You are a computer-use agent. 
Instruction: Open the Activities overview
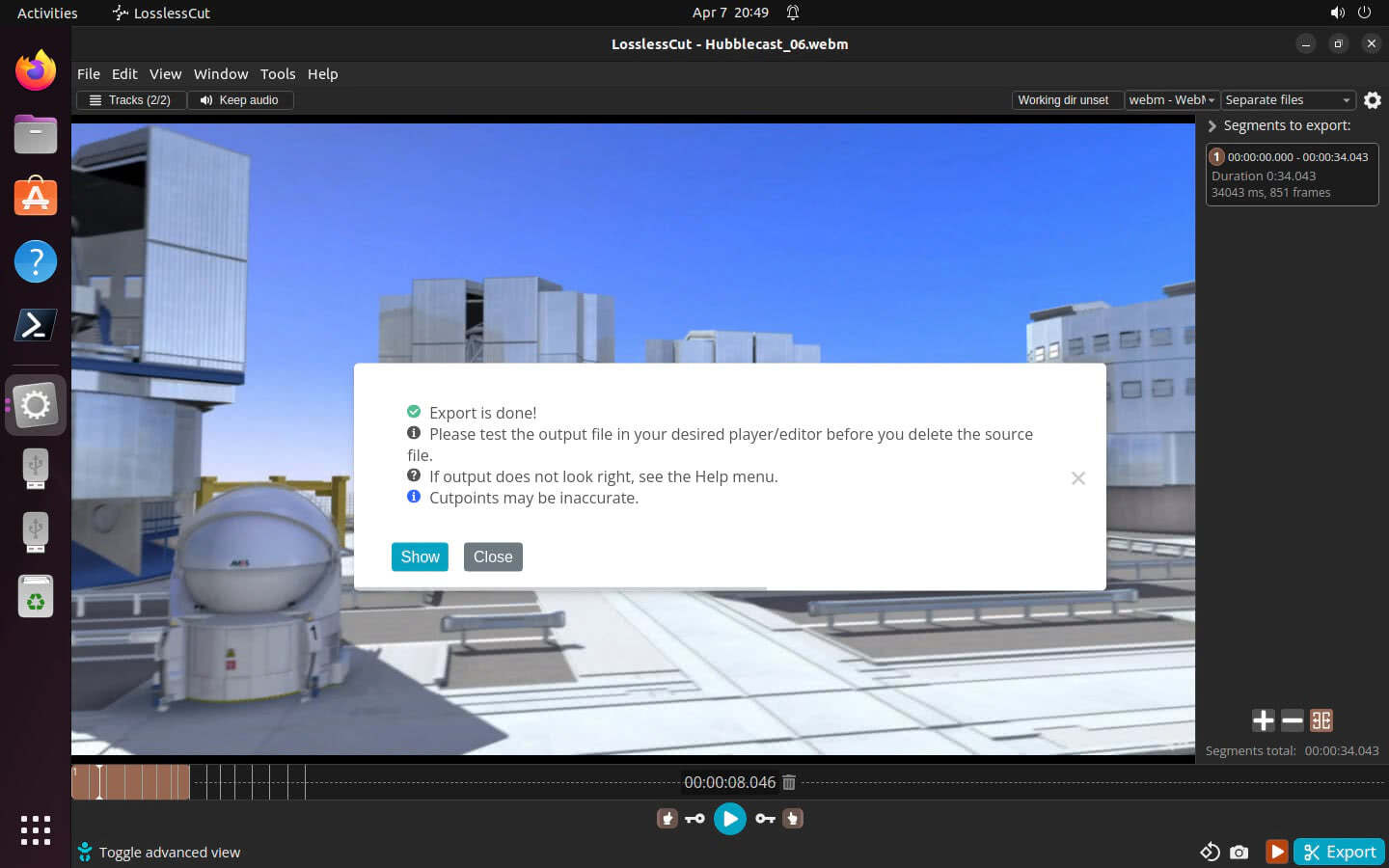[x=47, y=13]
